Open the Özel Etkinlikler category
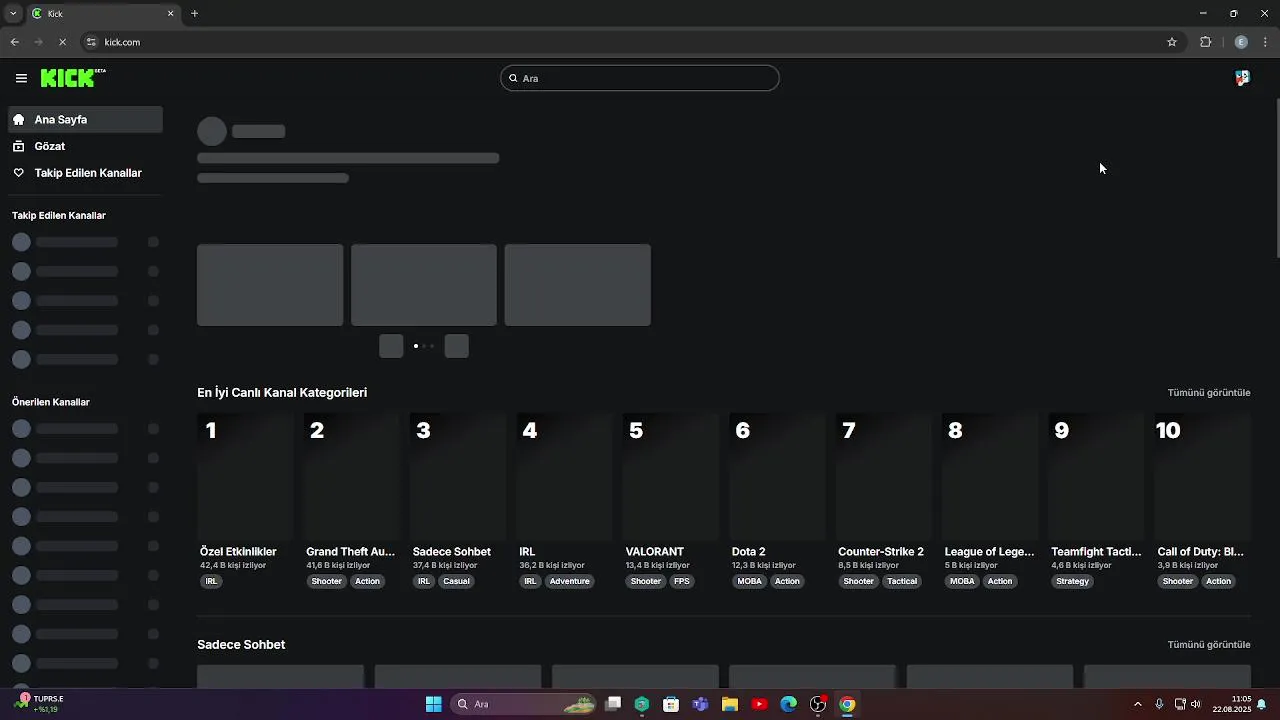Image resolution: width=1280 pixels, height=720 pixels. (238, 551)
